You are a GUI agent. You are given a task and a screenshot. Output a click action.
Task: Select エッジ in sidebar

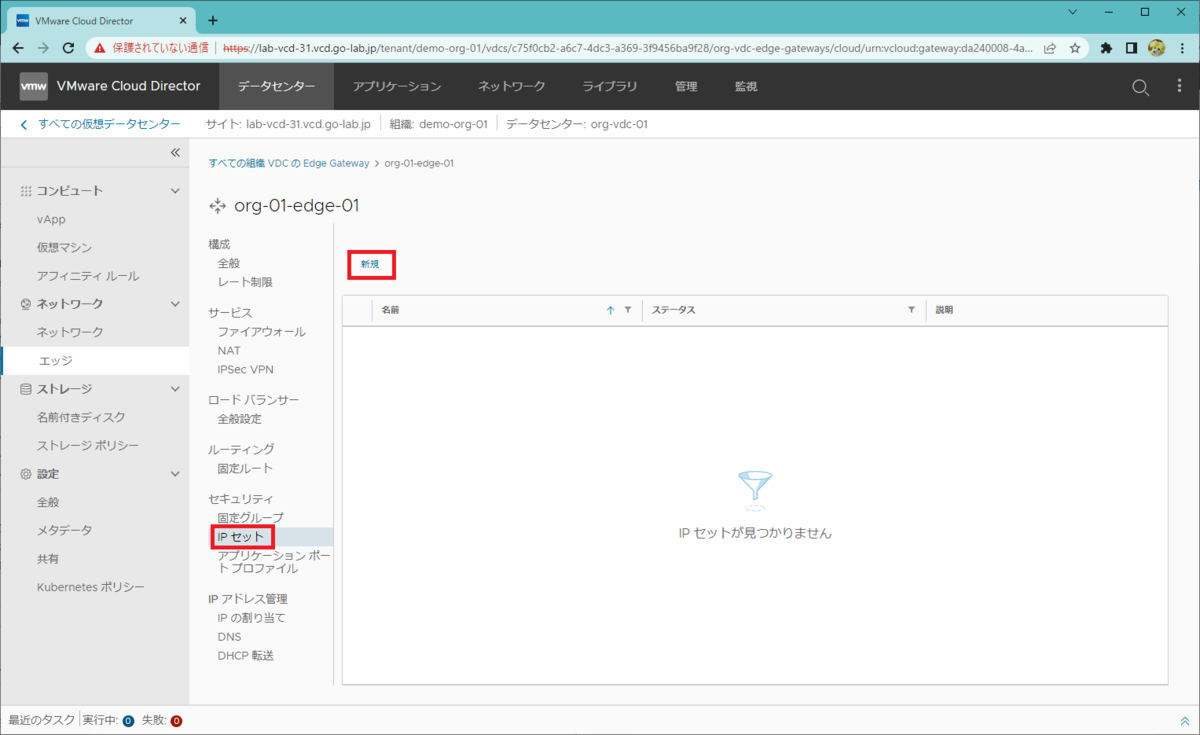94,360
